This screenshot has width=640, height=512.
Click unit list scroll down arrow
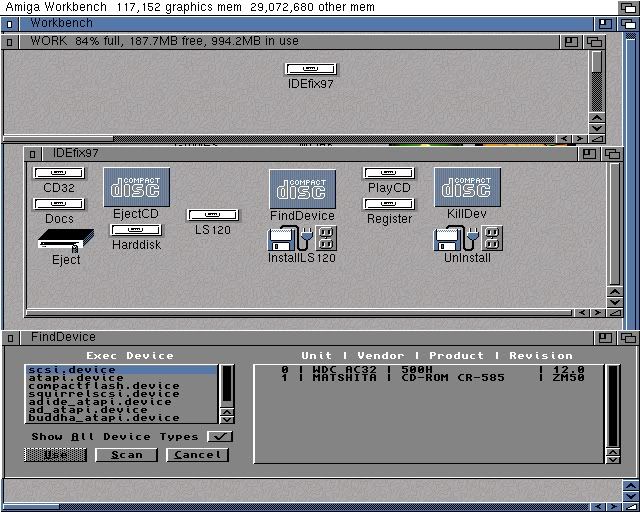point(613,460)
